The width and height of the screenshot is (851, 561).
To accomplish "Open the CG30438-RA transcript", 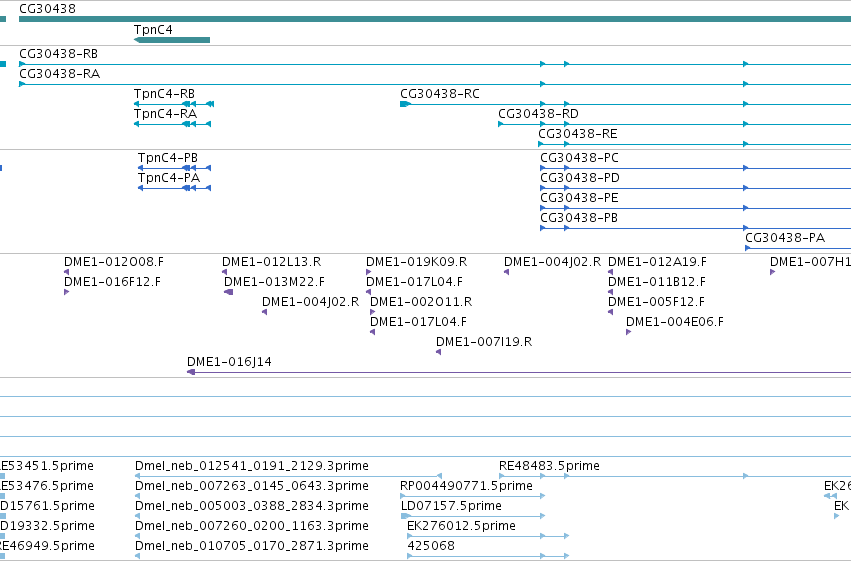I will 435,84.
